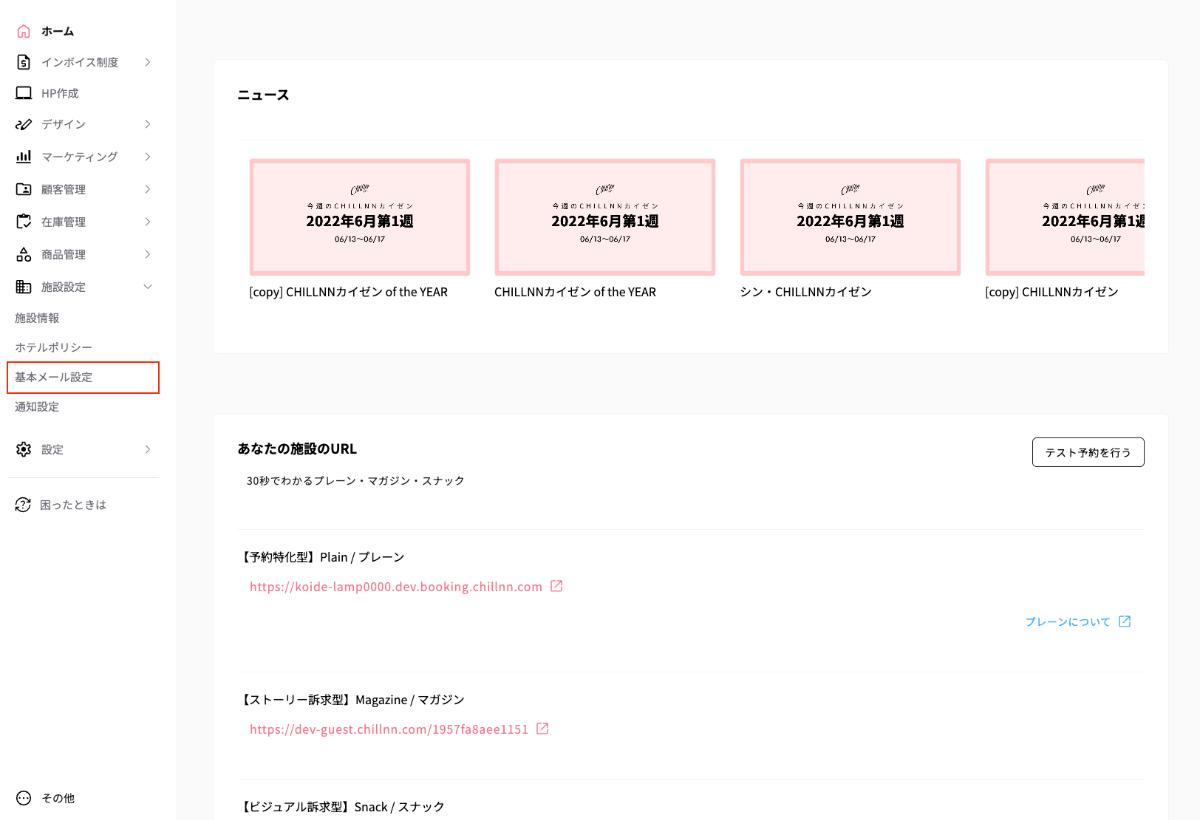The height and width of the screenshot is (820, 1200).
Task: Open the Magazine dev-guest.chillnn.com URL
Action: tap(389, 729)
